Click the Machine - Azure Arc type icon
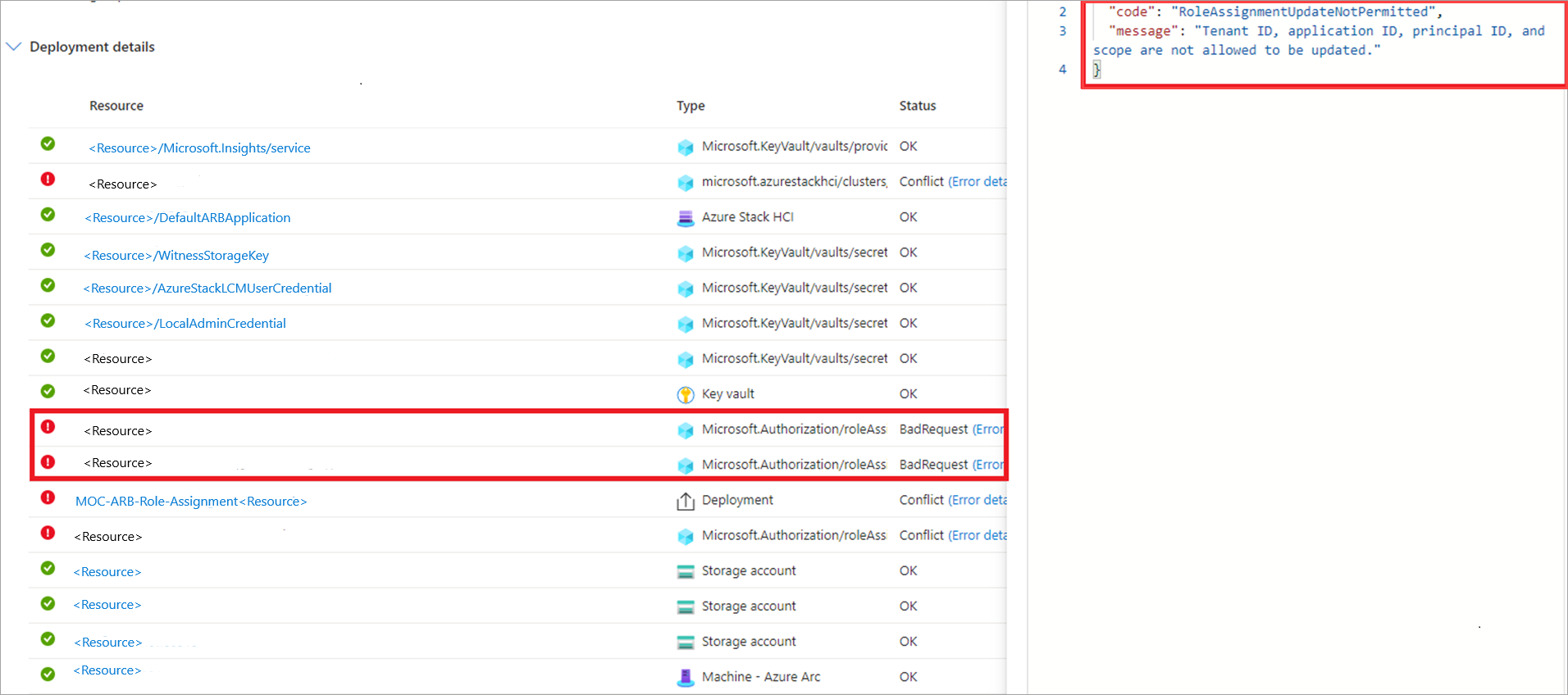 [686, 678]
